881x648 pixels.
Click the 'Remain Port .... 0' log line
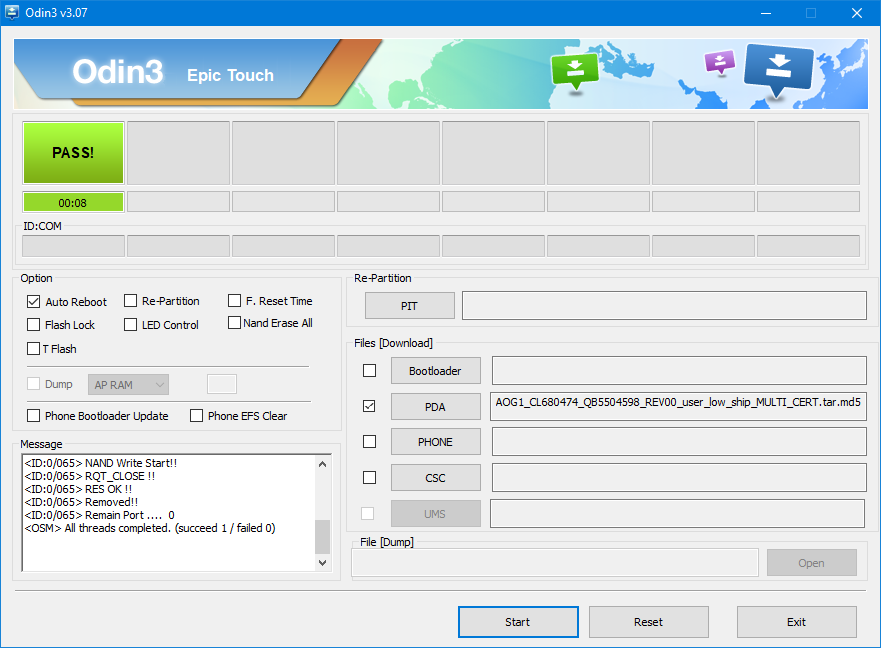pos(99,515)
